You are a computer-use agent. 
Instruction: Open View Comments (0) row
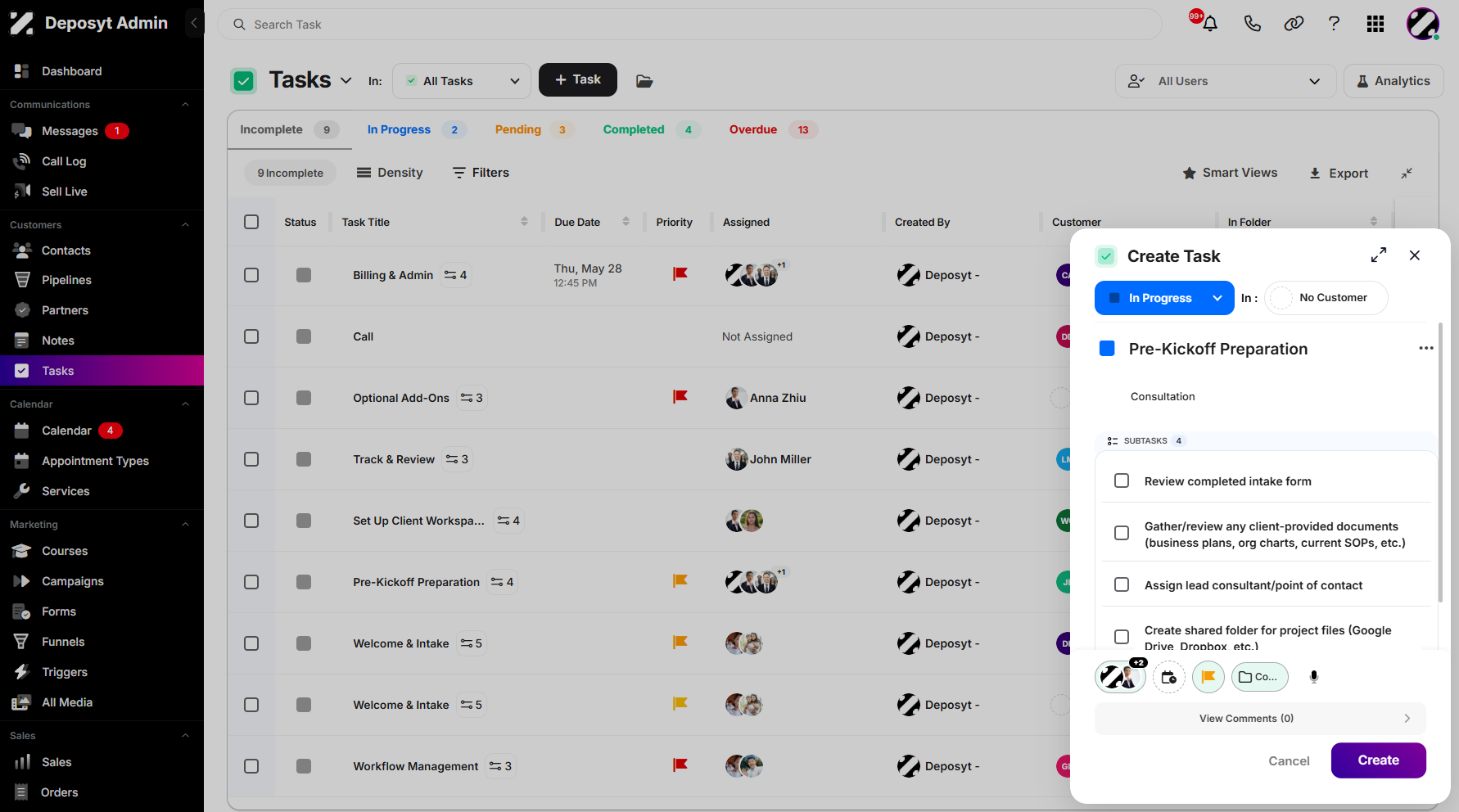(x=1260, y=719)
